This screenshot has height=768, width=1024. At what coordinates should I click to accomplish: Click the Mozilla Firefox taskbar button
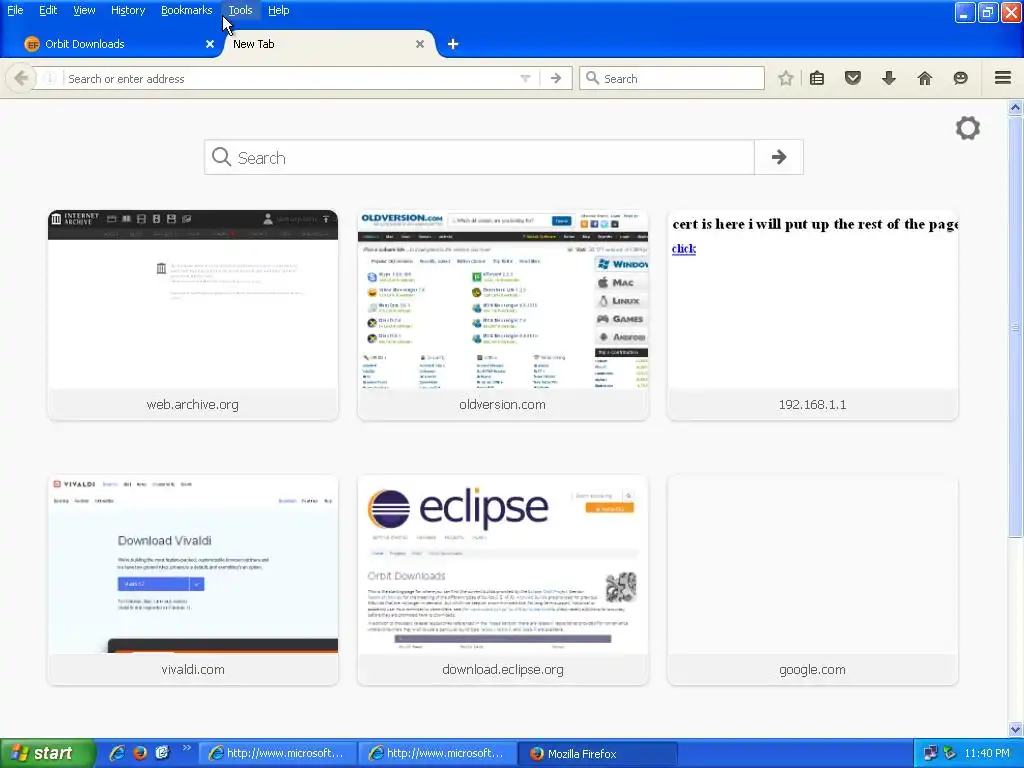598,753
